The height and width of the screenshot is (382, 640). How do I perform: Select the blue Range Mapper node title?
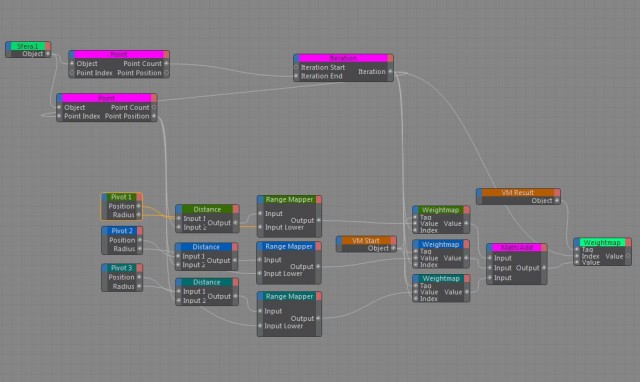[289, 247]
